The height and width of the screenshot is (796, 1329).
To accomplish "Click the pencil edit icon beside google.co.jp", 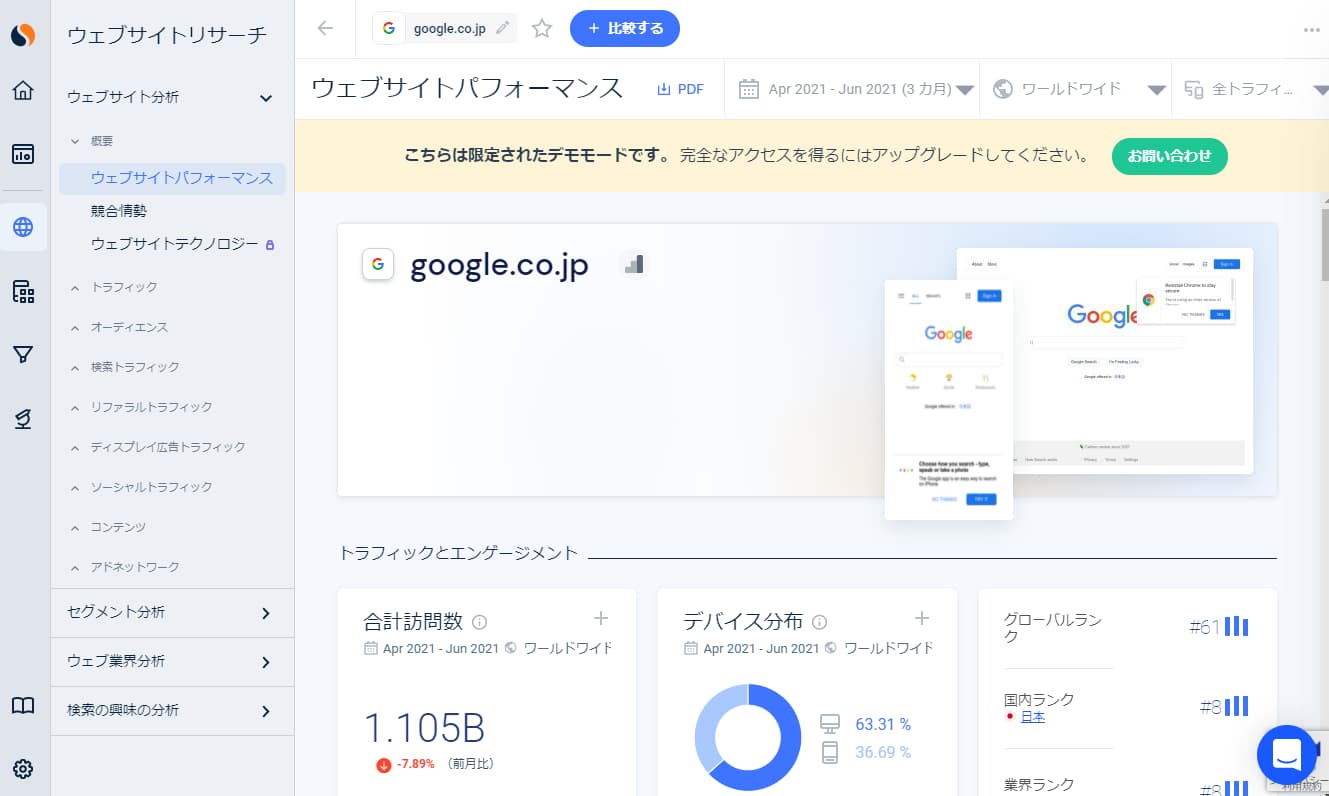I will tap(502, 28).
